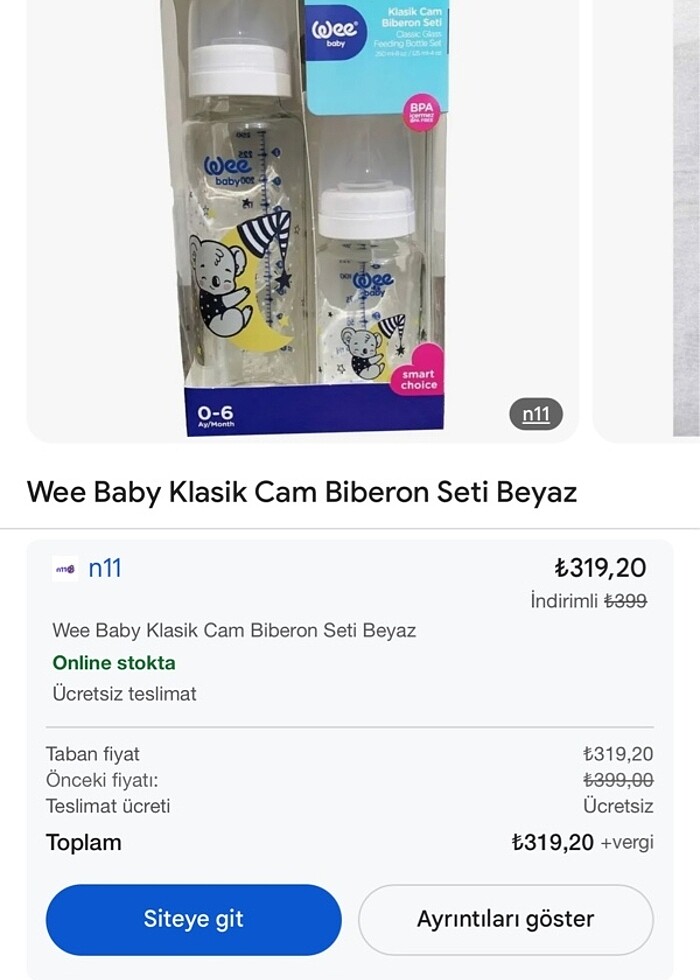The image size is (700, 980).
Task: Select product name text inside seller card
Action: coord(234,631)
